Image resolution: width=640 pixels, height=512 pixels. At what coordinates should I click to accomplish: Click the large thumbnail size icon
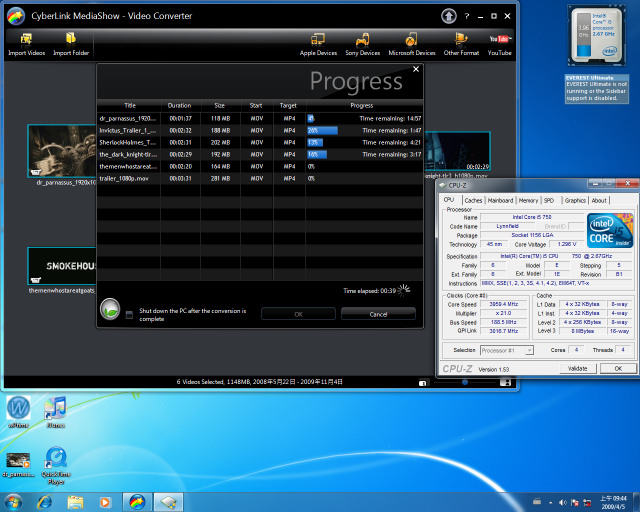click(505, 383)
